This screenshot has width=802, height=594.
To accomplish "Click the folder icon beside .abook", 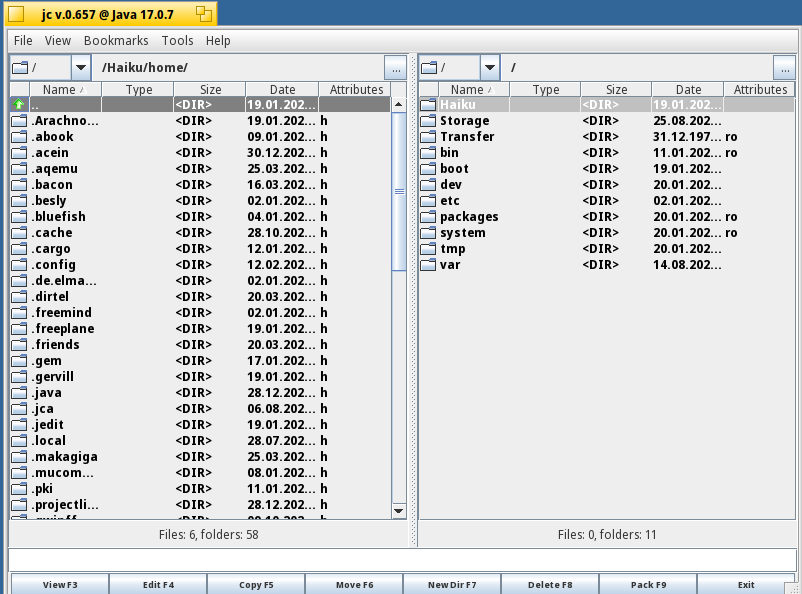I will pyautogui.click(x=19, y=137).
